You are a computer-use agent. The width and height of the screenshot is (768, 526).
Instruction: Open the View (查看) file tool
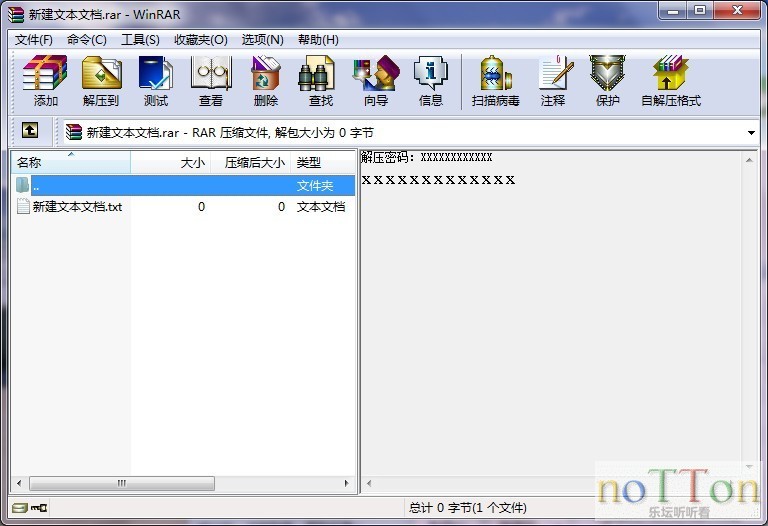click(x=211, y=81)
